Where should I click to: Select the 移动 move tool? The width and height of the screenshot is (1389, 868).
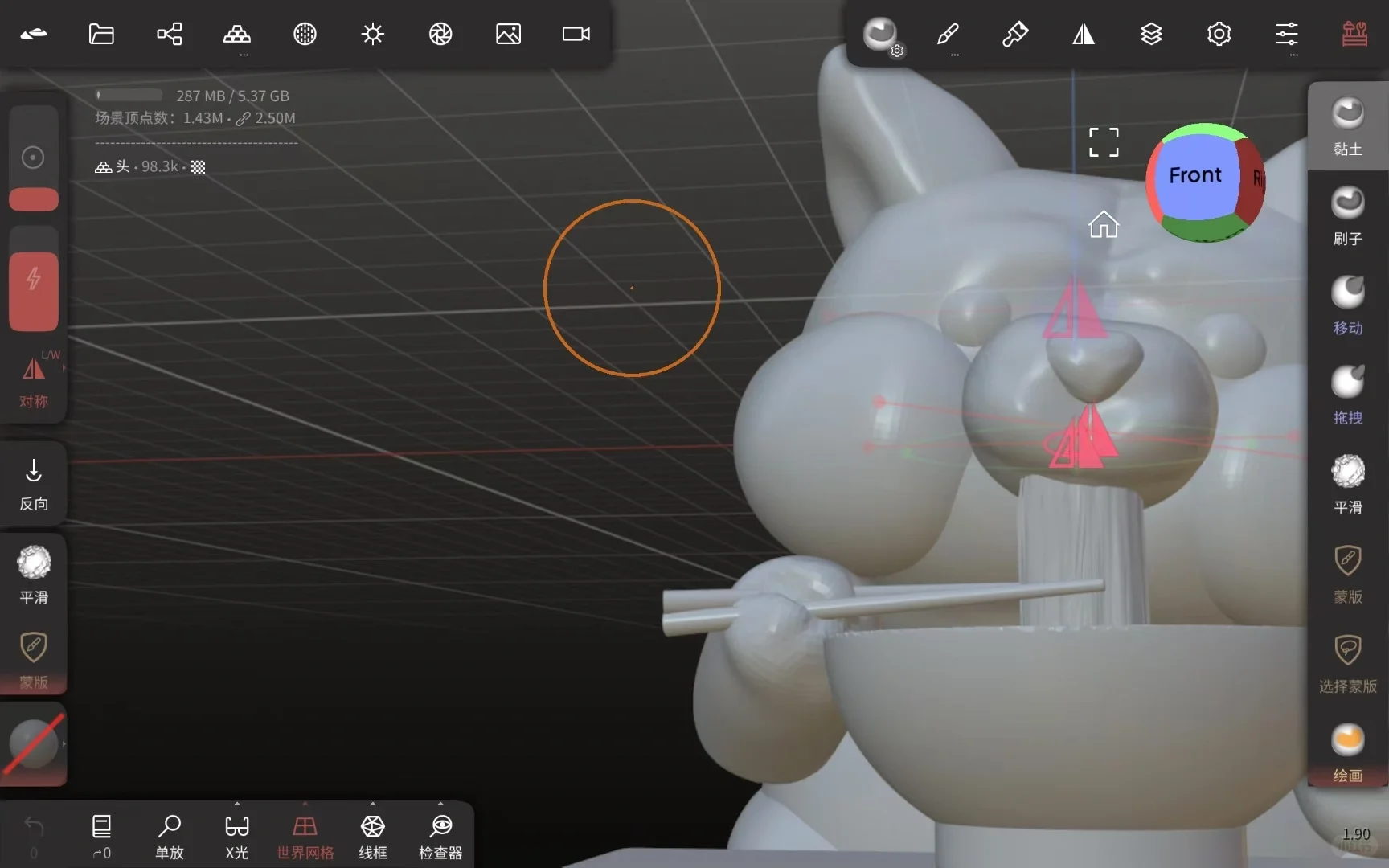coord(1348,305)
